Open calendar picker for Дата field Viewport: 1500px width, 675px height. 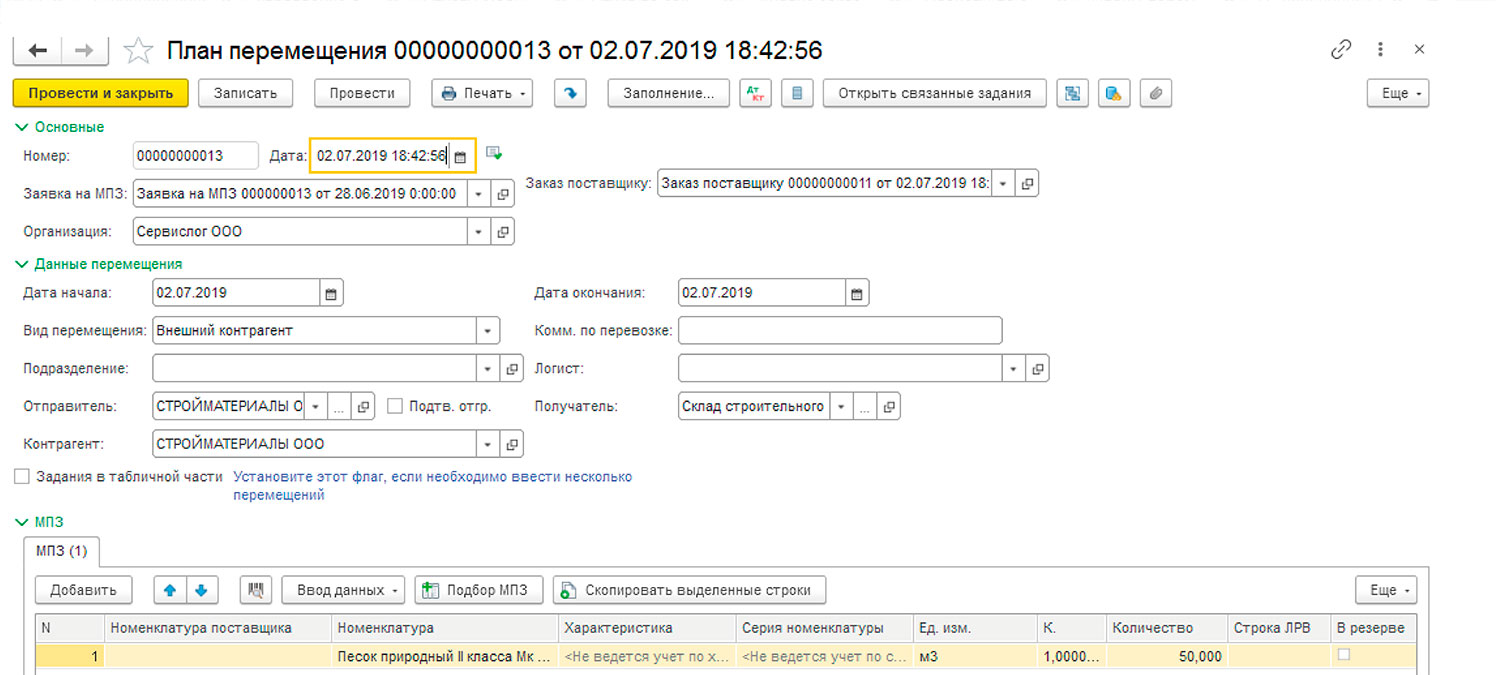click(x=460, y=156)
